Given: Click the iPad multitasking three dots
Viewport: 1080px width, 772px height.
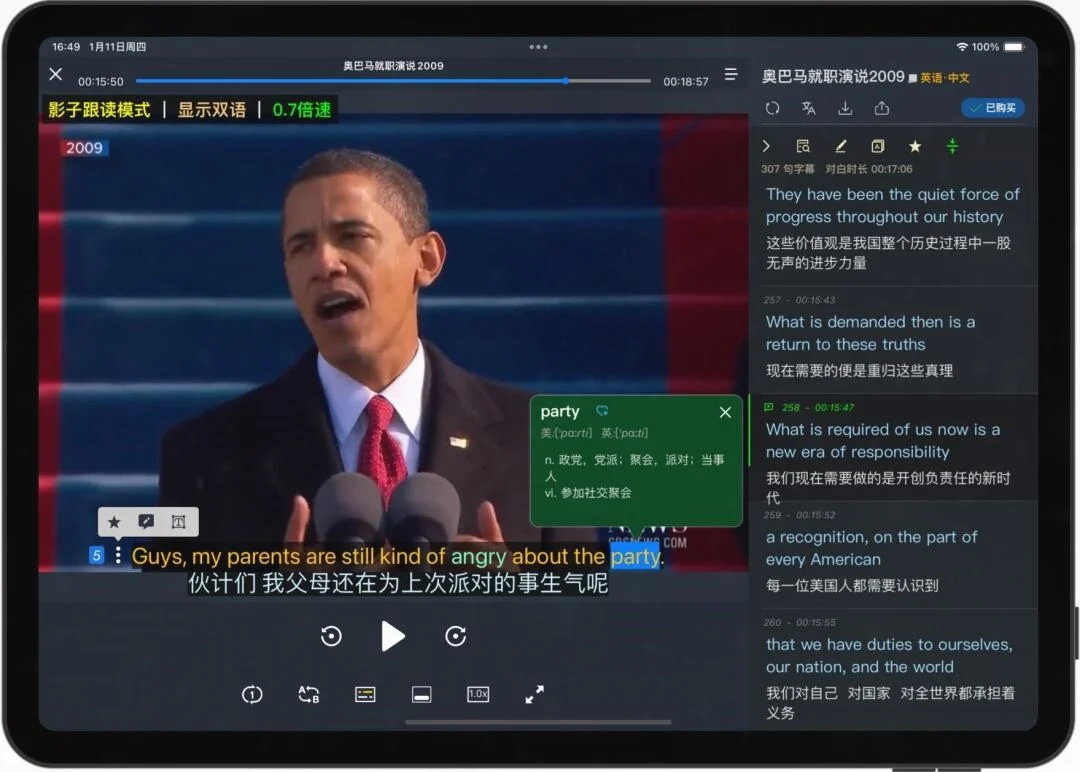Looking at the screenshot, I should pyautogui.click(x=538, y=47).
